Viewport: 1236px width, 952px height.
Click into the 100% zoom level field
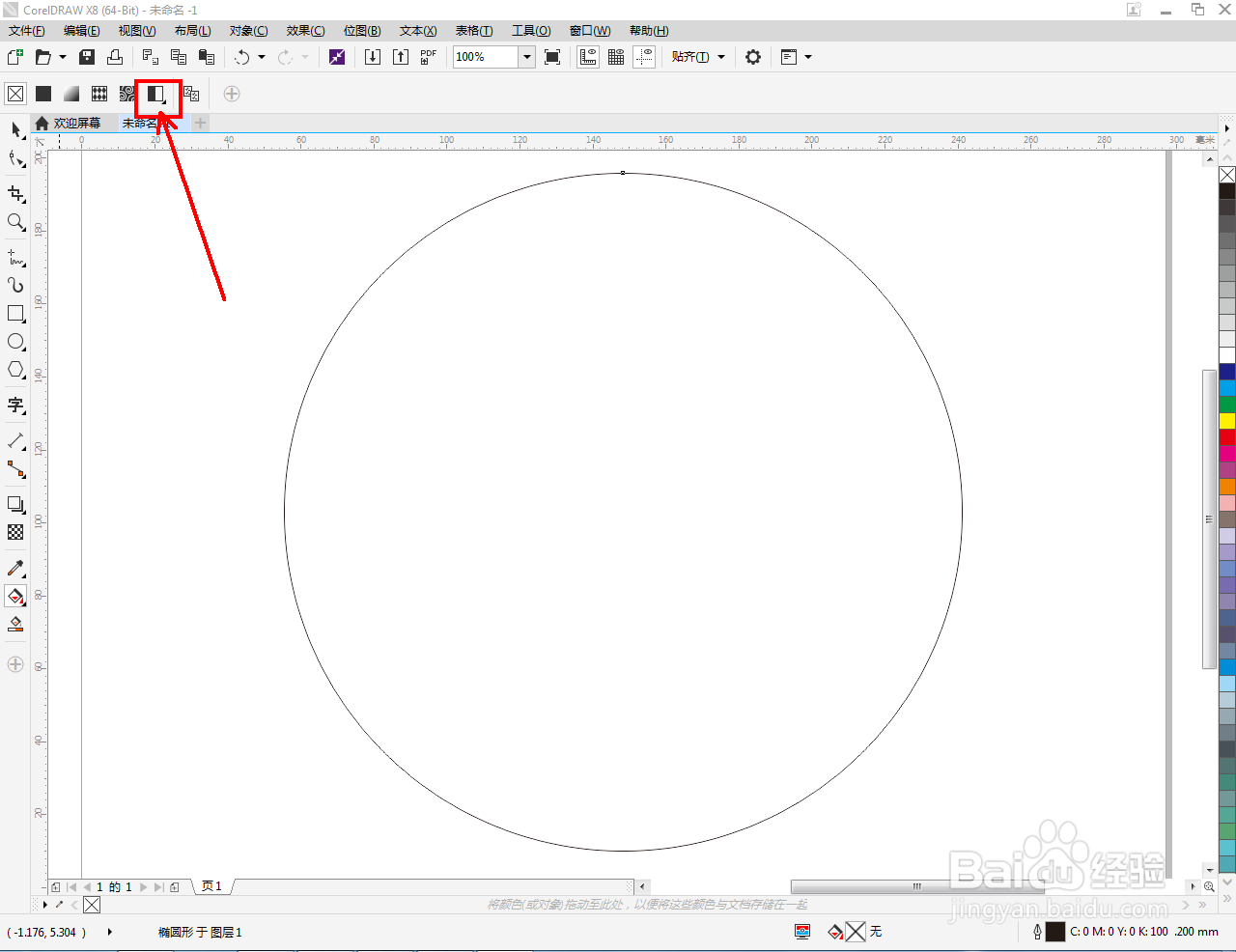tap(487, 57)
